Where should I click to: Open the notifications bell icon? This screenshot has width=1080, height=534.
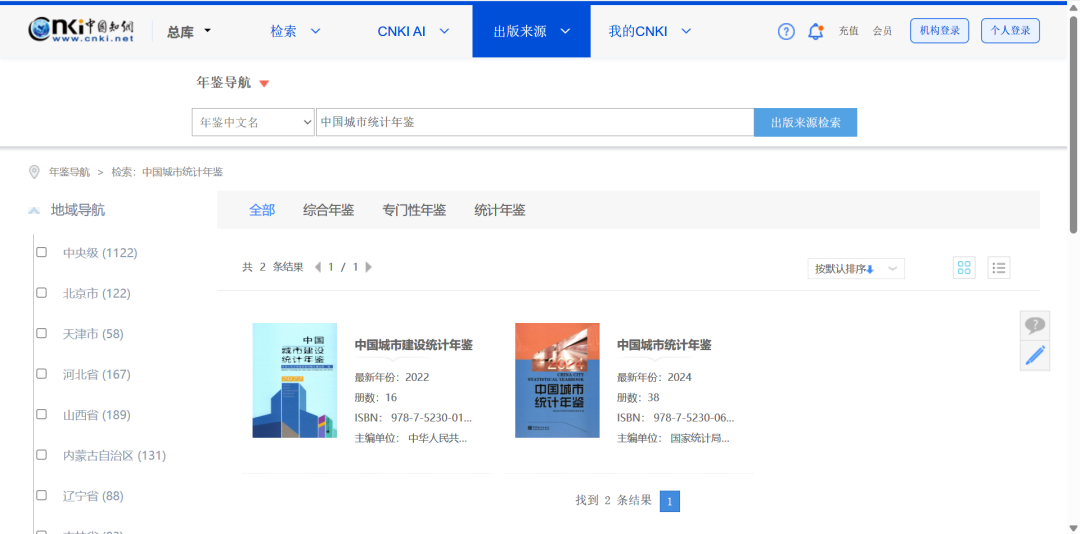[x=815, y=31]
